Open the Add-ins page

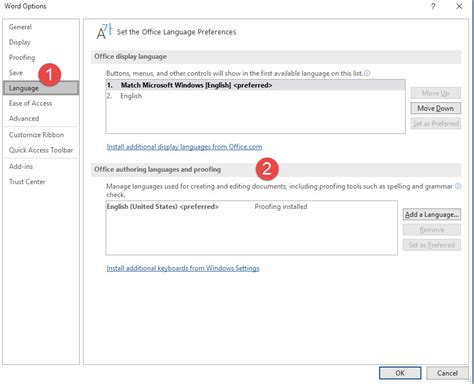[21, 166]
